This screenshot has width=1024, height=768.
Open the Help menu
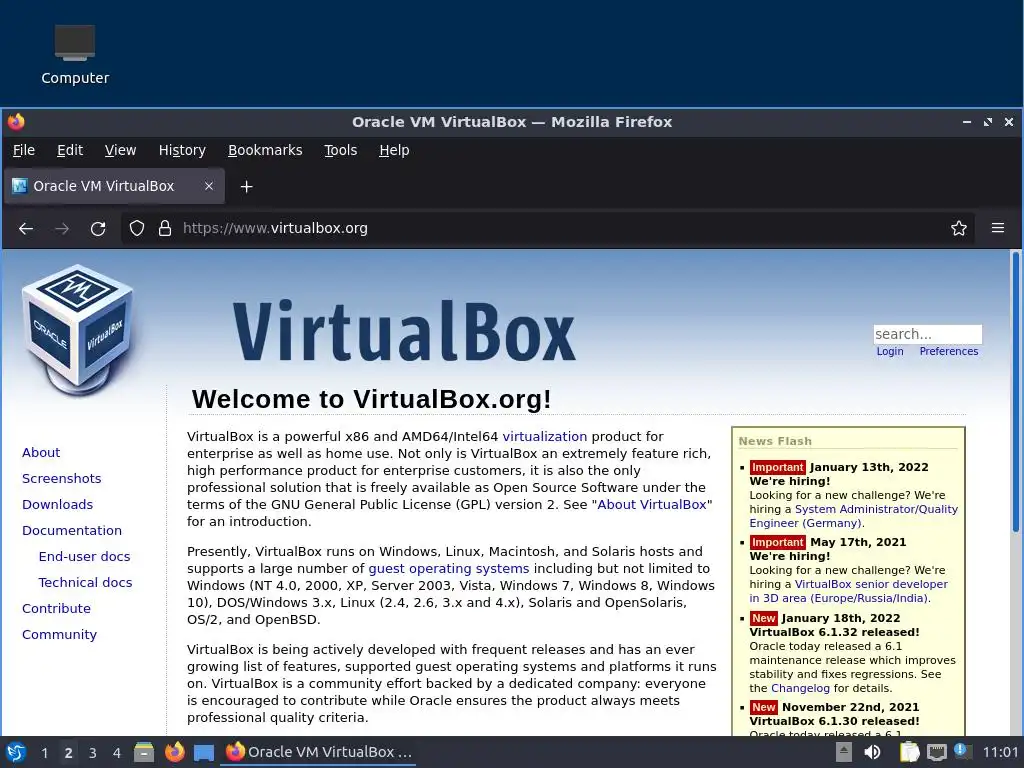(x=394, y=150)
